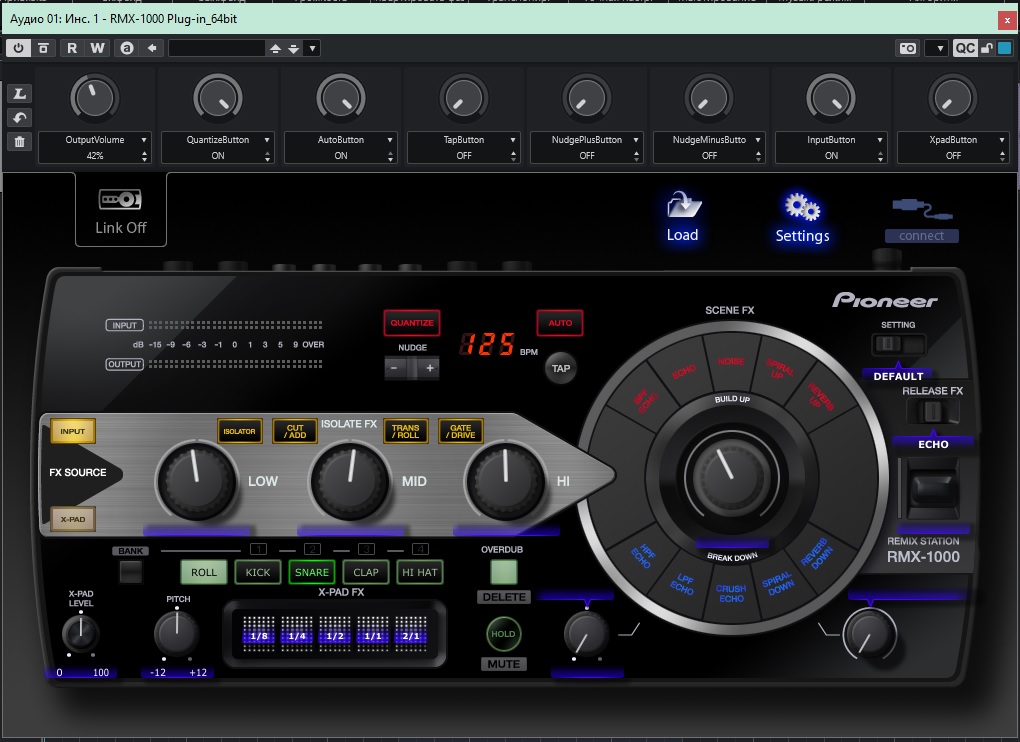Click the PITCH knob
This screenshot has height=742, width=1020.
(176, 634)
